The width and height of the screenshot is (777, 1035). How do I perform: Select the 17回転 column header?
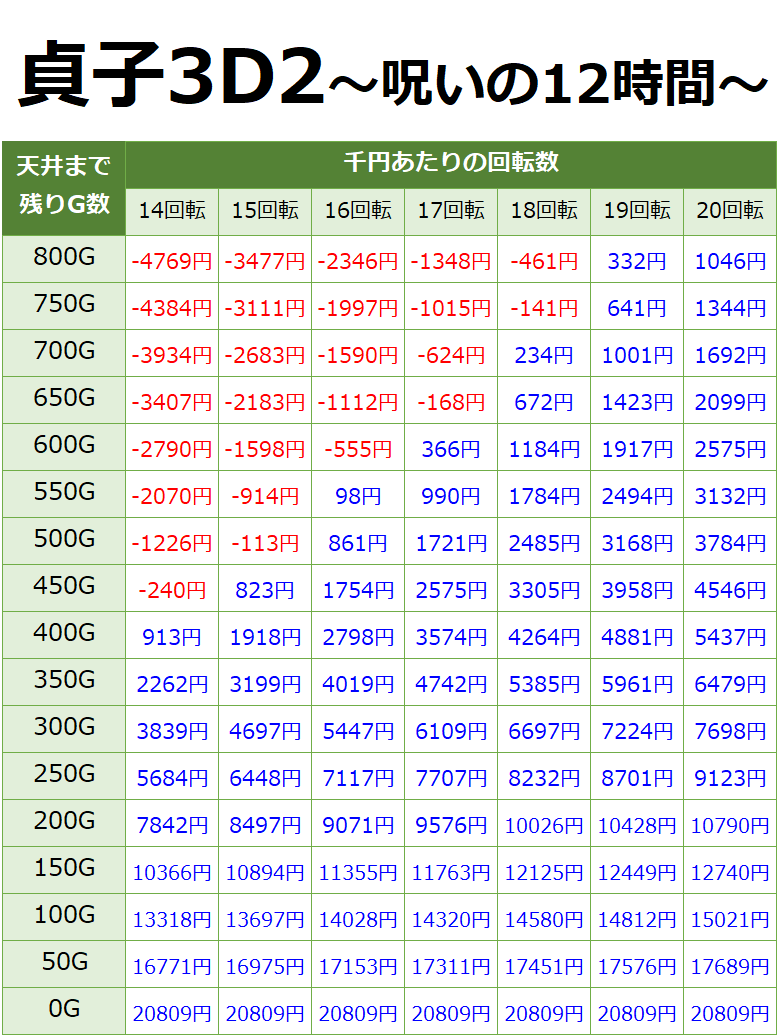click(451, 212)
